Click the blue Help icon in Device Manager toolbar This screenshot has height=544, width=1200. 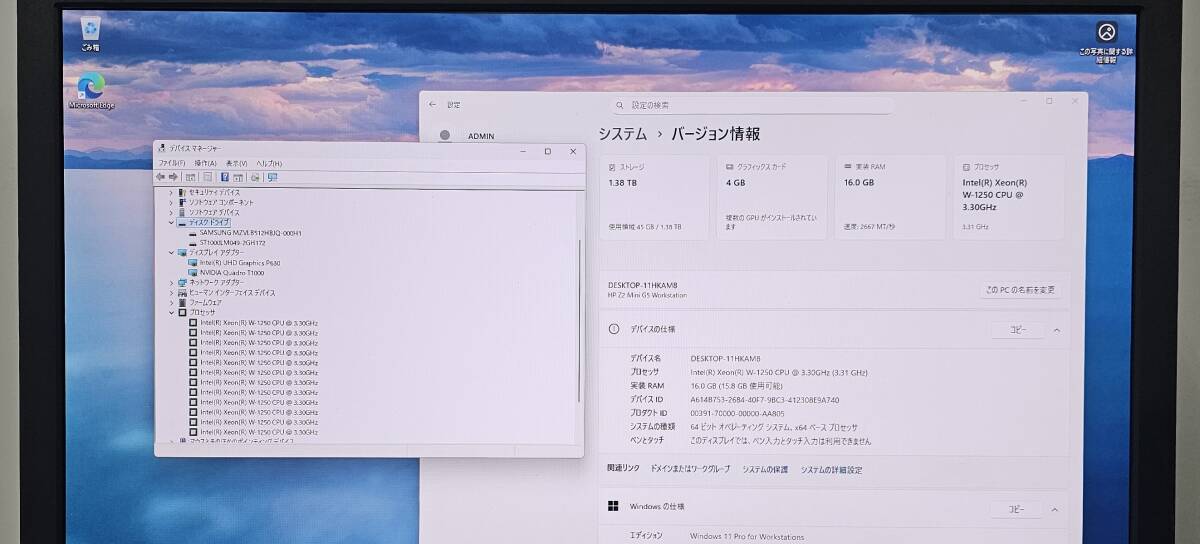(x=225, y=177)
